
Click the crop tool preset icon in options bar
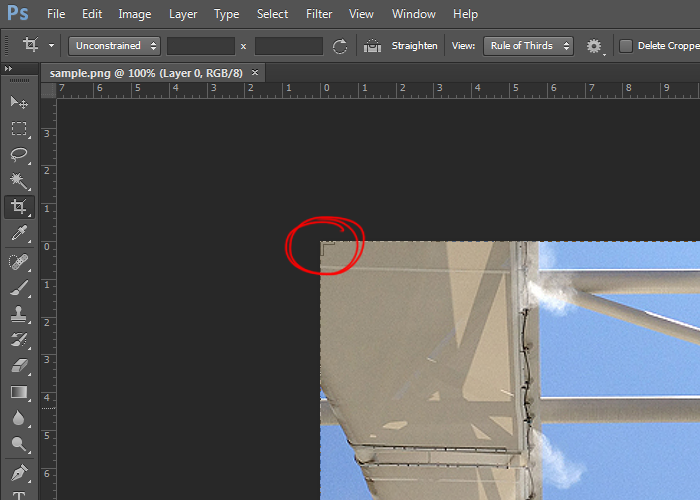tap(30, 45)
